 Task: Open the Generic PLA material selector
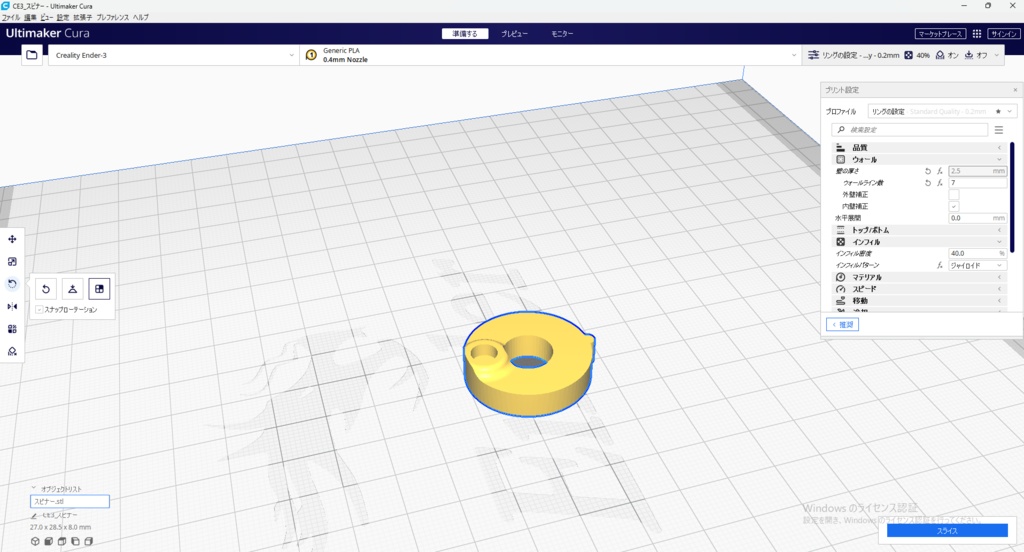pos(551,55)
